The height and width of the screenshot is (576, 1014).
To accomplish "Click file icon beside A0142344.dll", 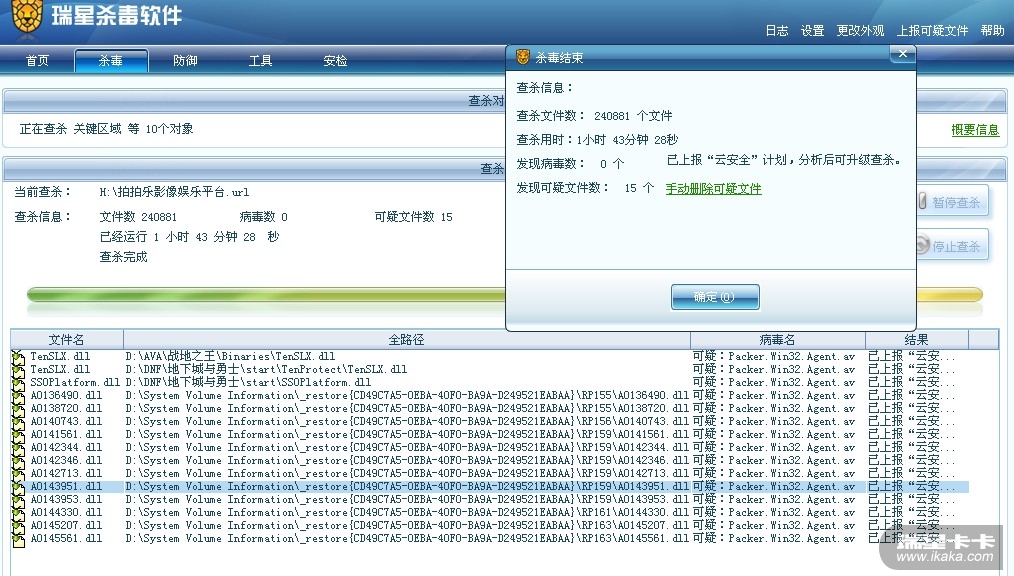I will 19,448.
